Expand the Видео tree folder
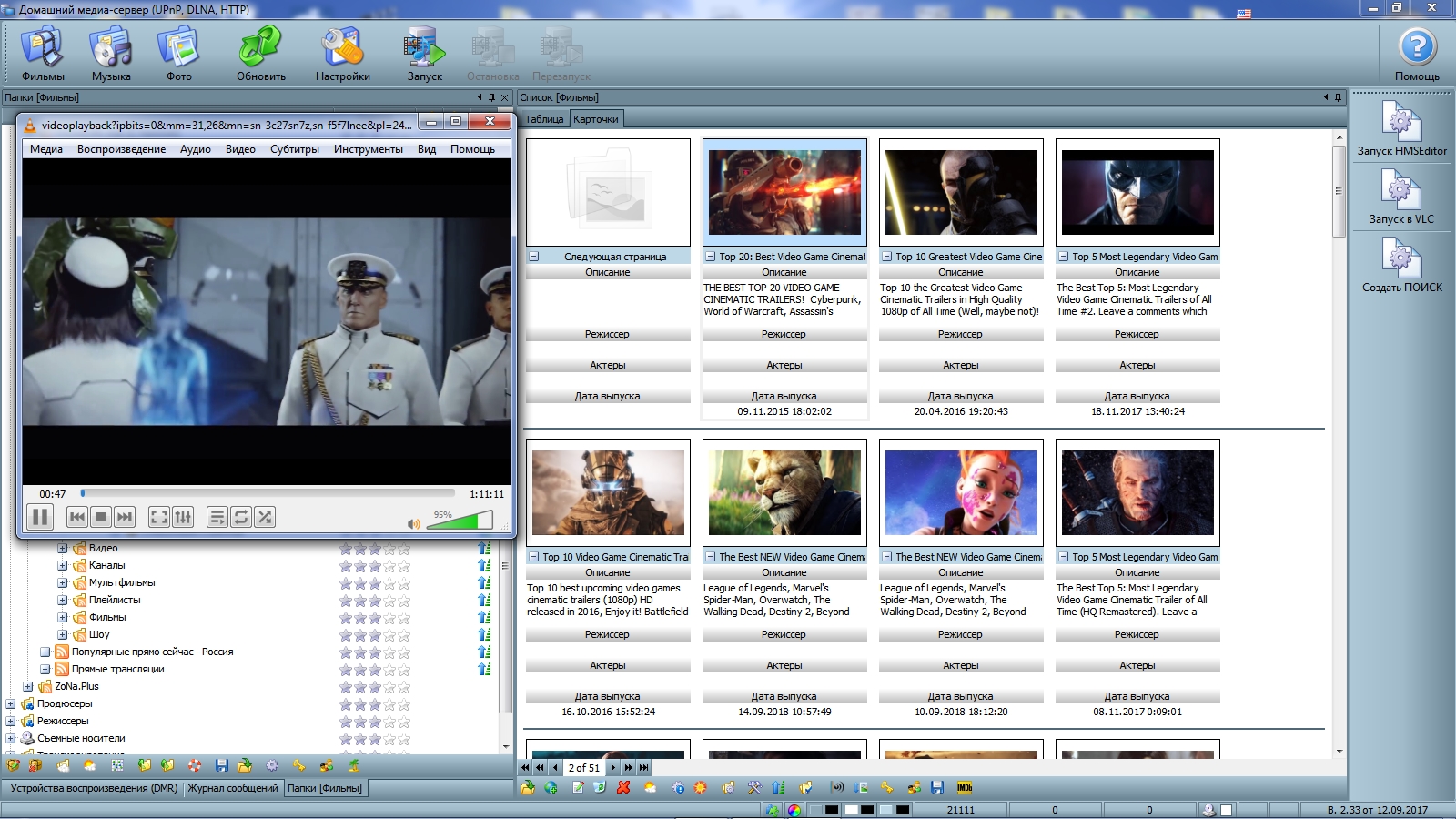Image resolution: width=1456 pixels, height=819 pixels. pos(63,548)
